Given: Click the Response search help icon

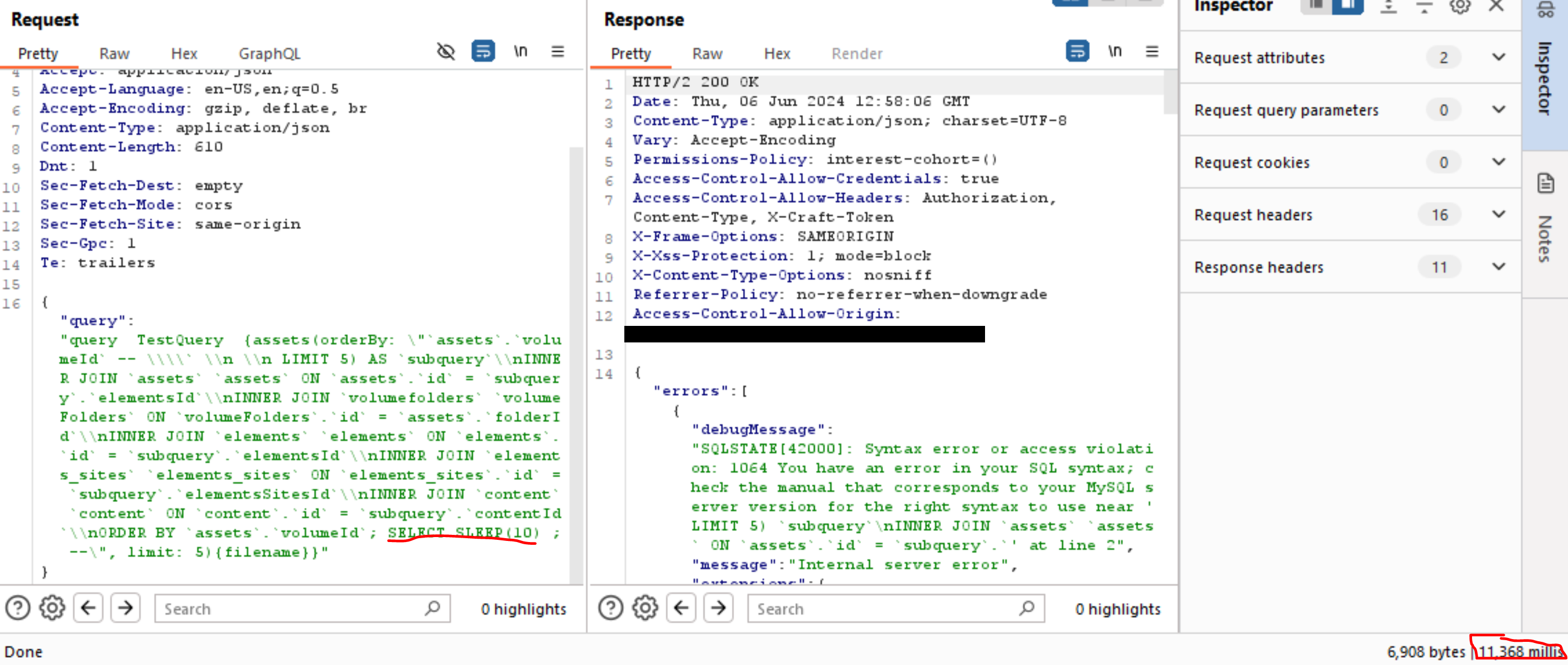Looking at the screenshot, I should click(610, 608).
